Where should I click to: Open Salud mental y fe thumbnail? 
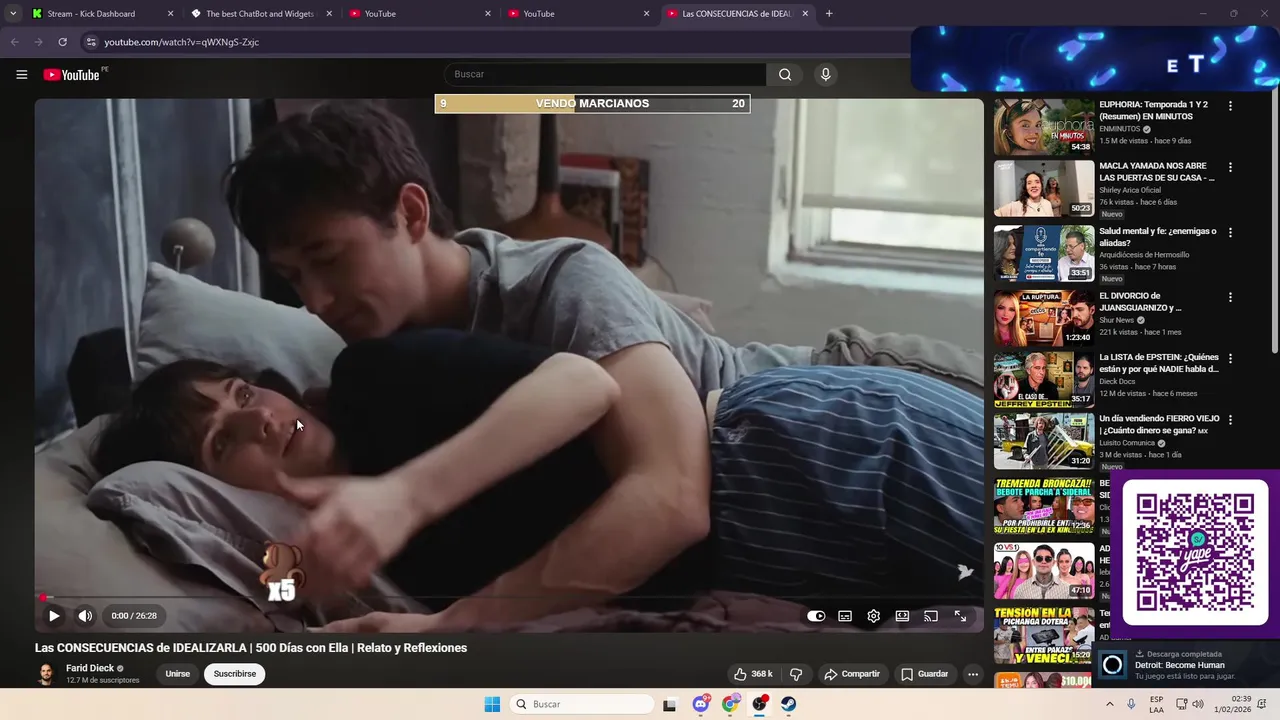(1043, 253)
